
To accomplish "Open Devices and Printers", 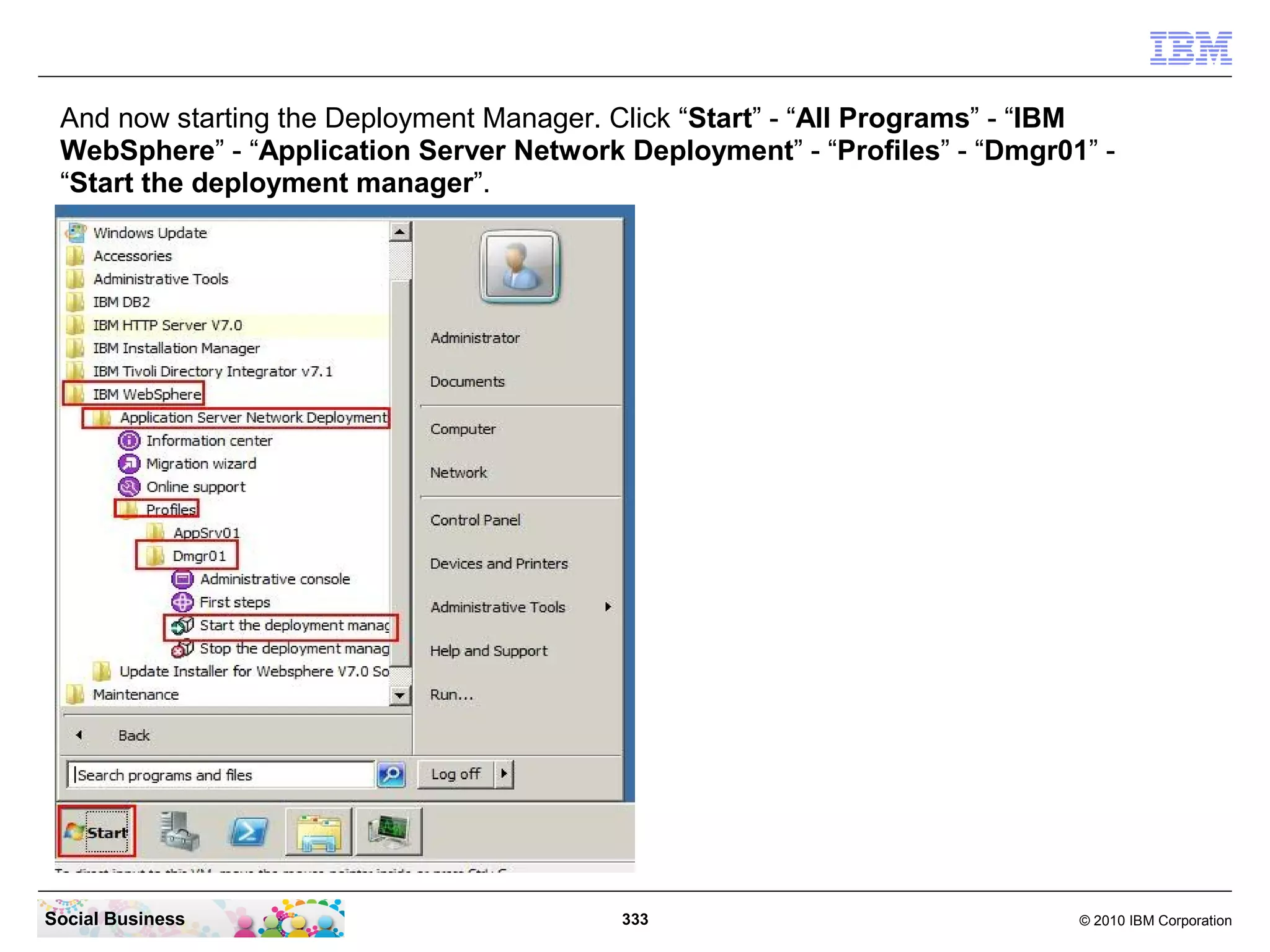I will point(499,564).
